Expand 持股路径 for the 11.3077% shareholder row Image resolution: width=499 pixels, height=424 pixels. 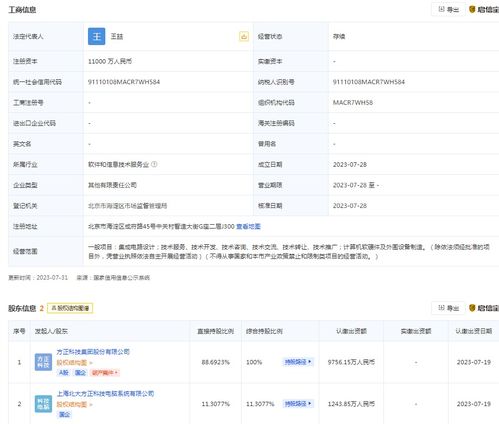(x=298, y=404)
